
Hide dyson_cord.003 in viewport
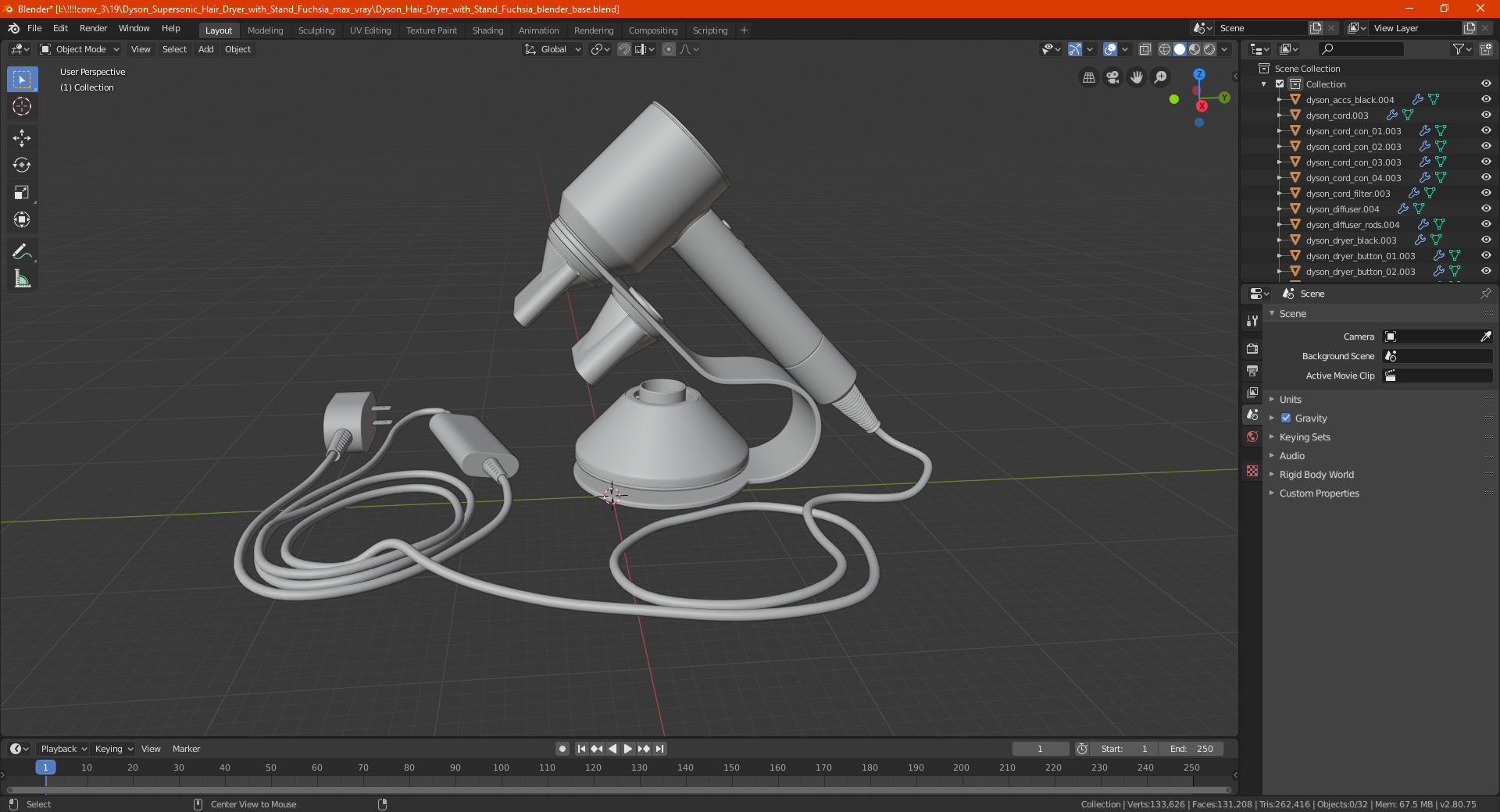point(1486,115)
